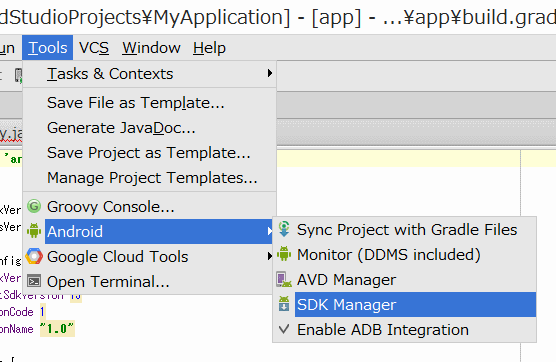Click the Monitor DDMS android icon
The image size is (556, 362).
[x=284, y=254]
